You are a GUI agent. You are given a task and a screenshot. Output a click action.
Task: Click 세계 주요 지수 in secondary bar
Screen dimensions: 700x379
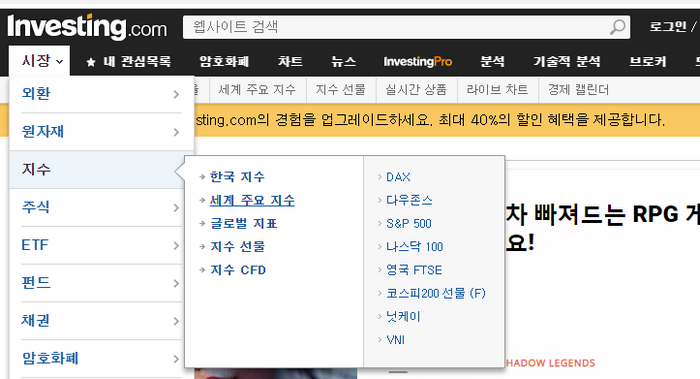coord(257,90)
